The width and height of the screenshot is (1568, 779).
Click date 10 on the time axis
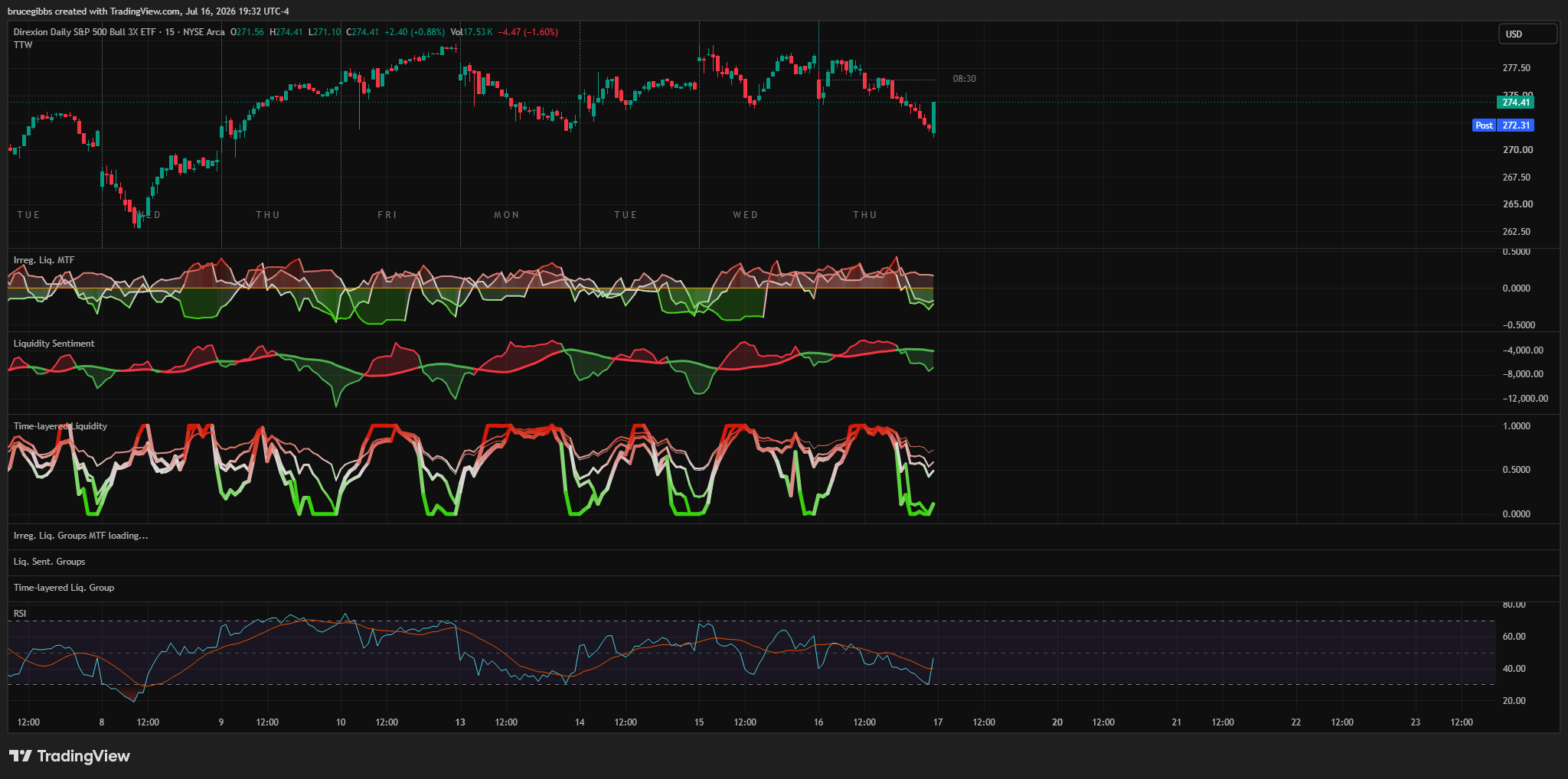(341, 722)
